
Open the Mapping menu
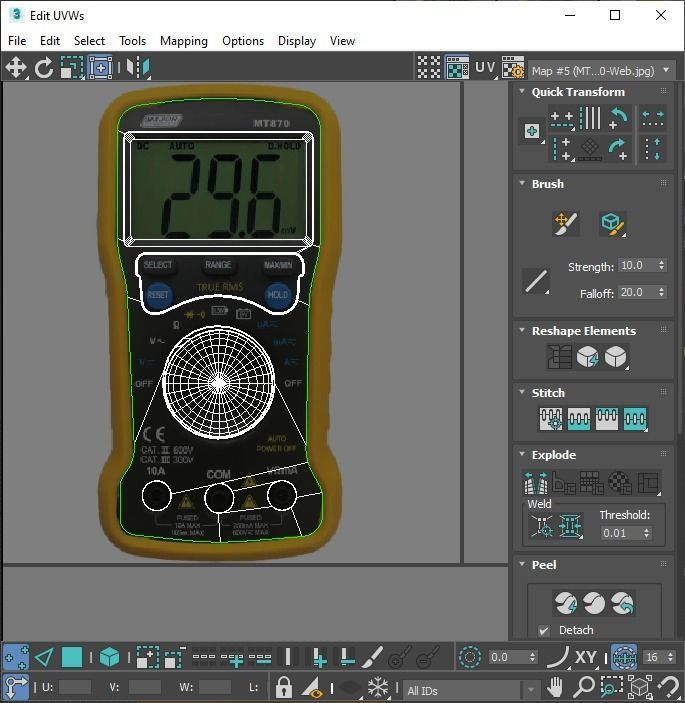point(184,41)
